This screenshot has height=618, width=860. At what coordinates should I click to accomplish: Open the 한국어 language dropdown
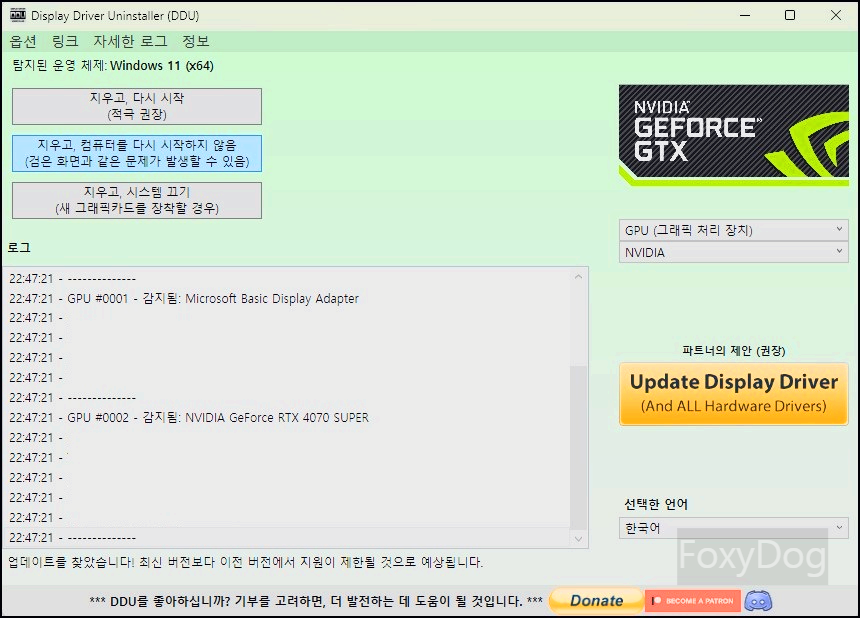[x=733, y=528]
